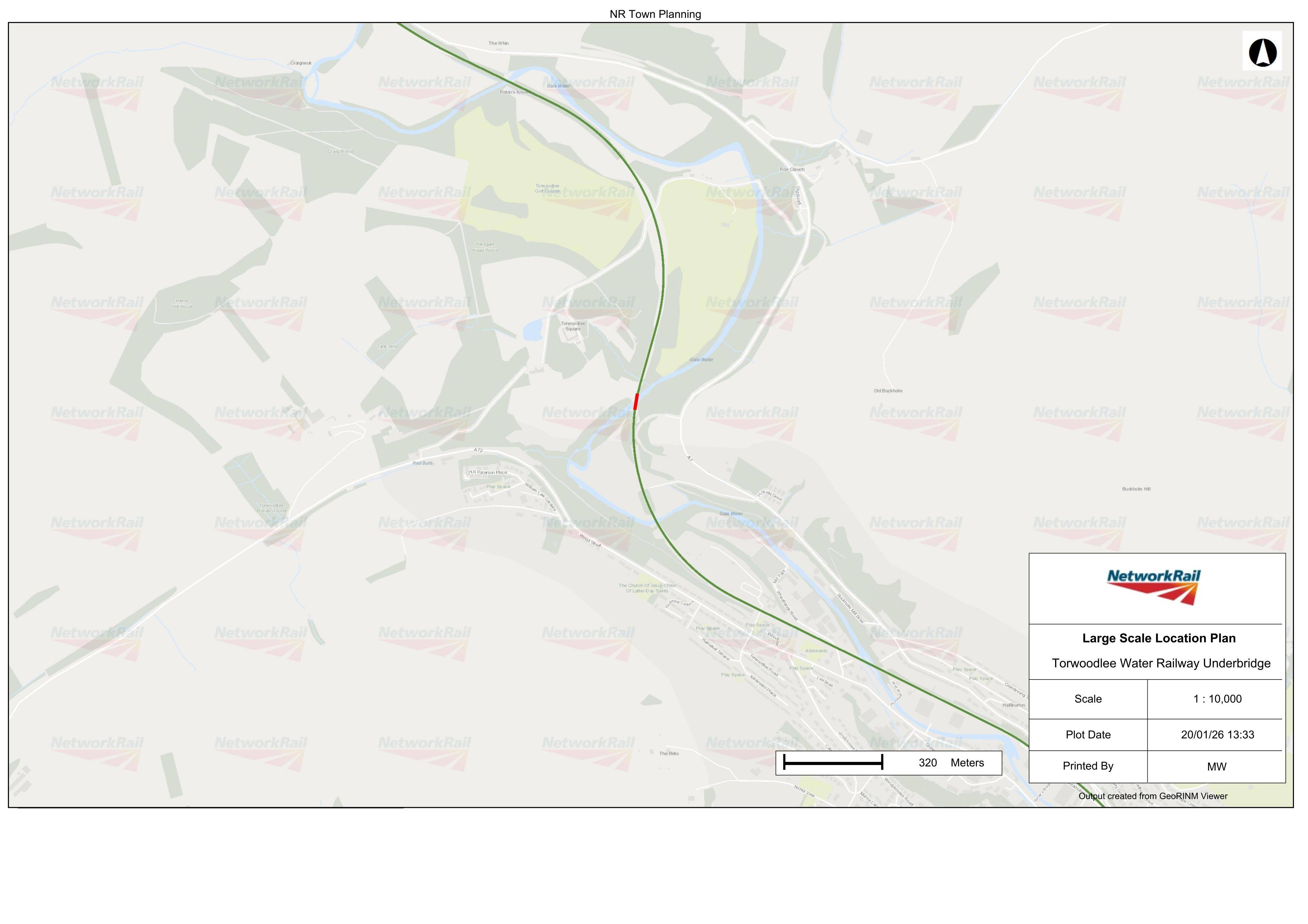Click the 'Herne Hill Wood' map label
Image resolution: width=1308 pixels, height=924 pixels.
[182, 304]
